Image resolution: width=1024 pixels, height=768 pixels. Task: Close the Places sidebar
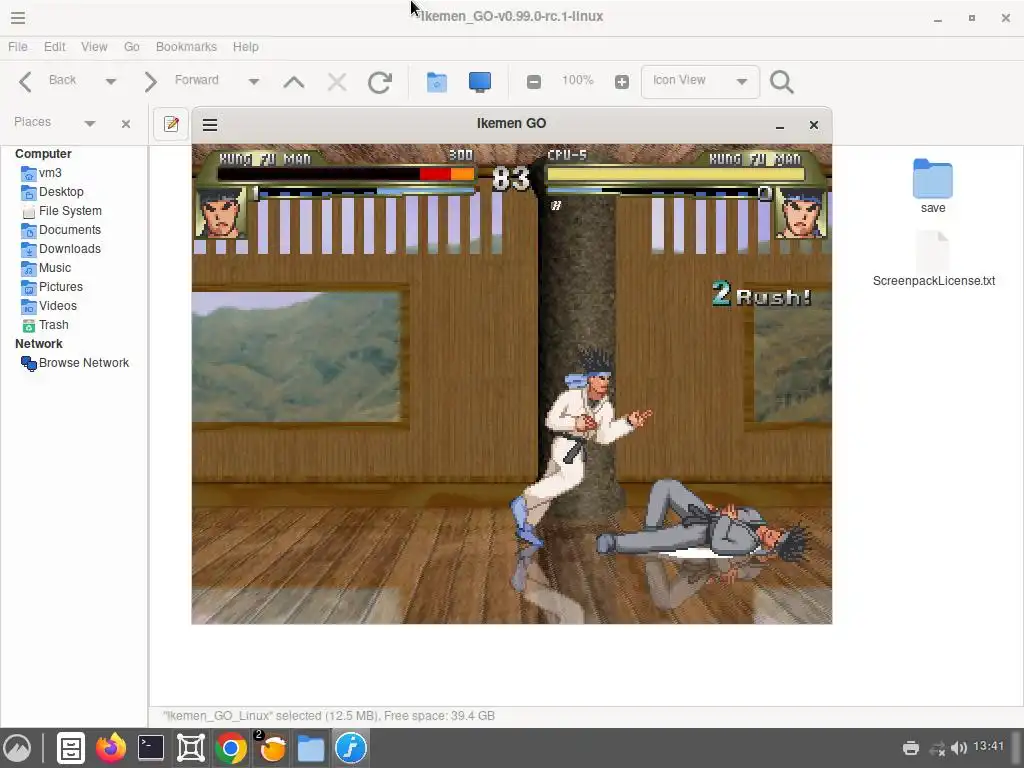pos(126,123)
